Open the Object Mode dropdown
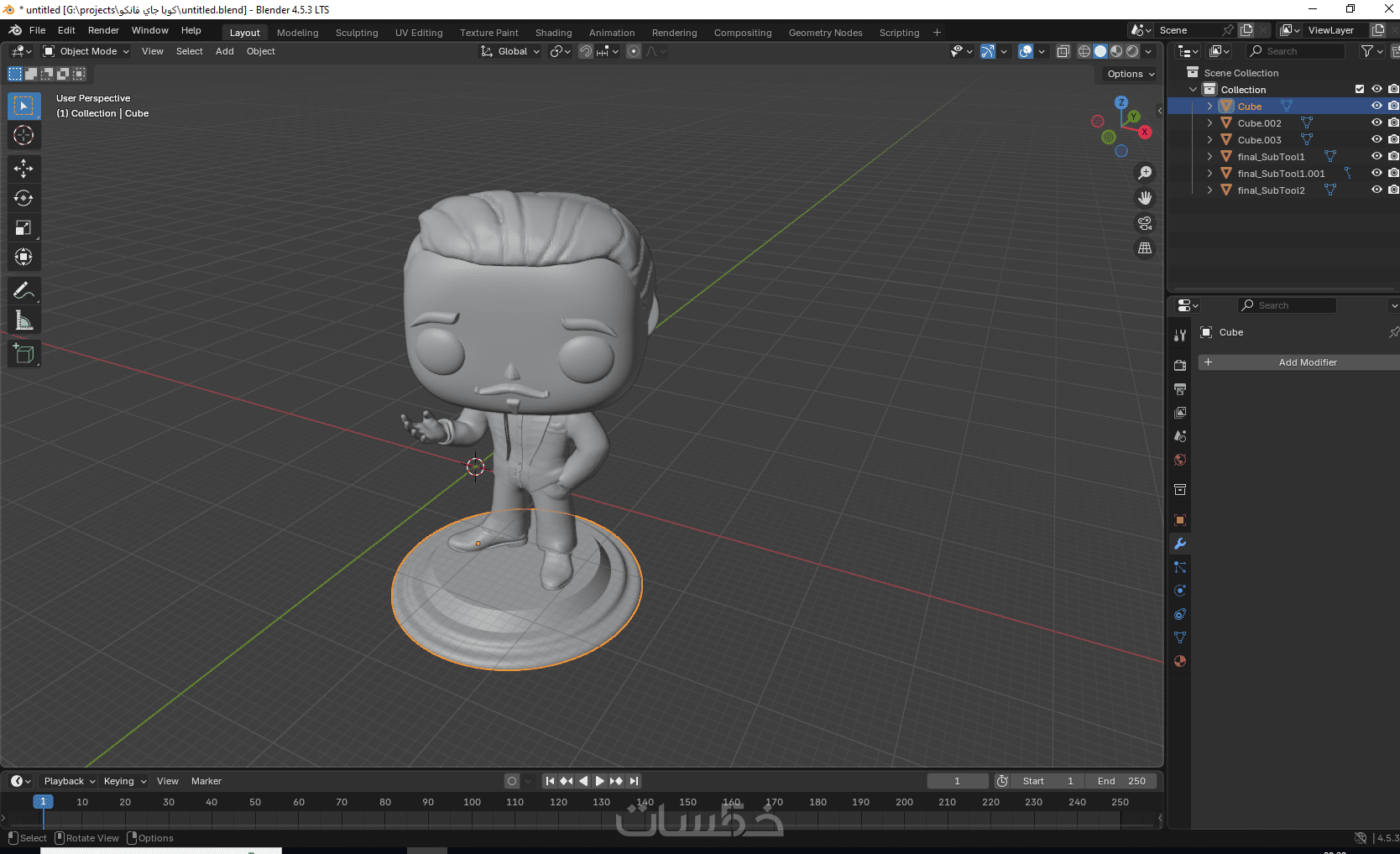 [x=86, y=51]
